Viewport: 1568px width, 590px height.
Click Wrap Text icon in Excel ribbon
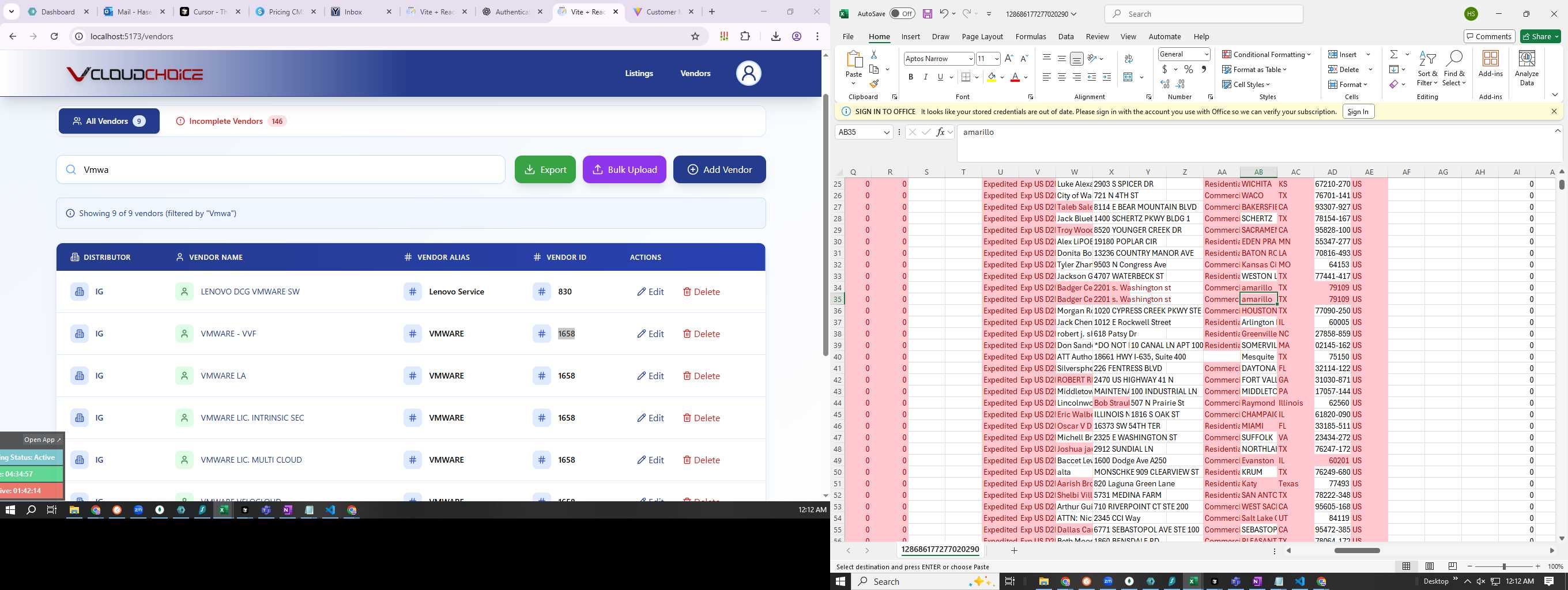pyautogui.click(x=1129, y=58)
